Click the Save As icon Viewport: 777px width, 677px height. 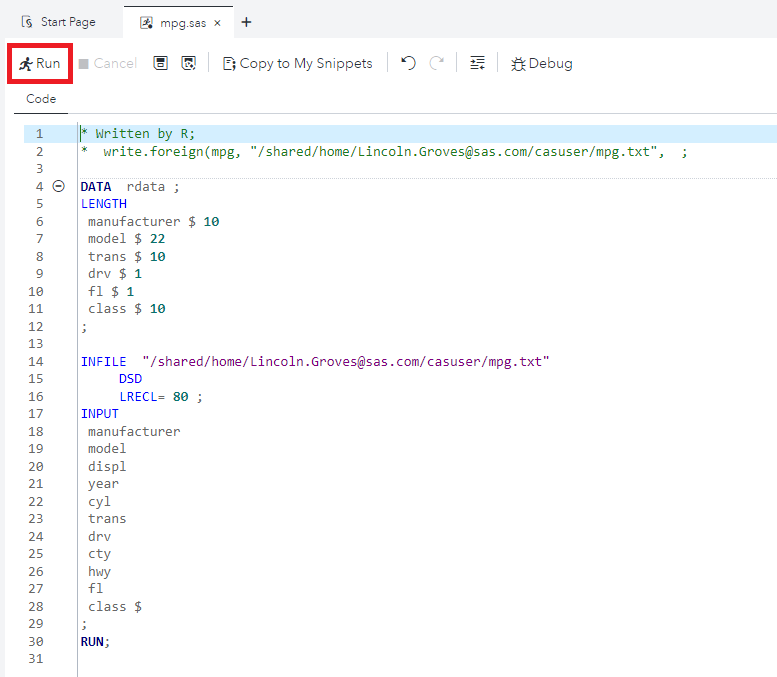pos(188,63)
